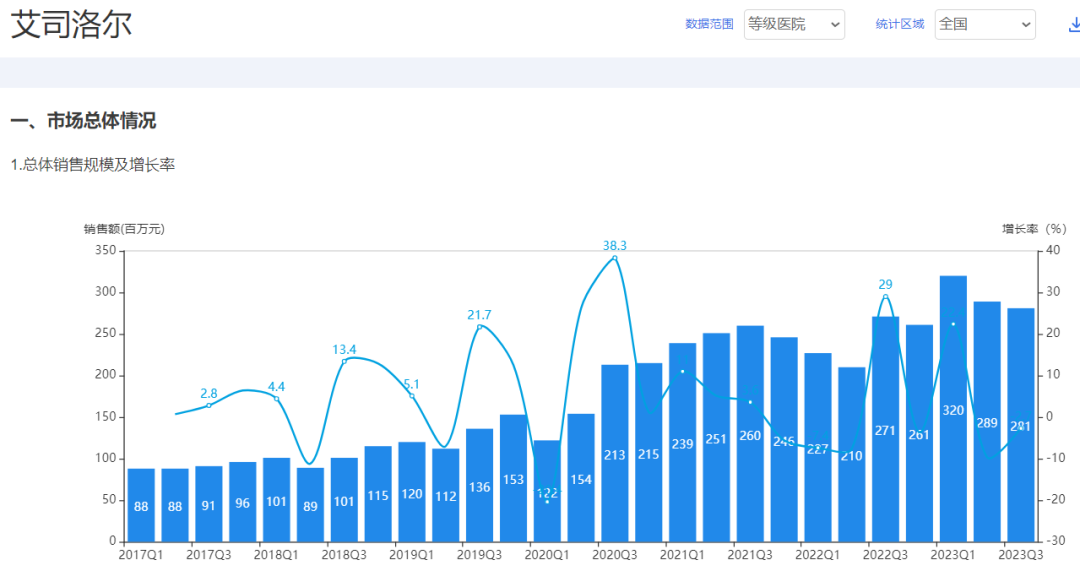Click the 38.3 growth rate peak point

click(615, 258)
